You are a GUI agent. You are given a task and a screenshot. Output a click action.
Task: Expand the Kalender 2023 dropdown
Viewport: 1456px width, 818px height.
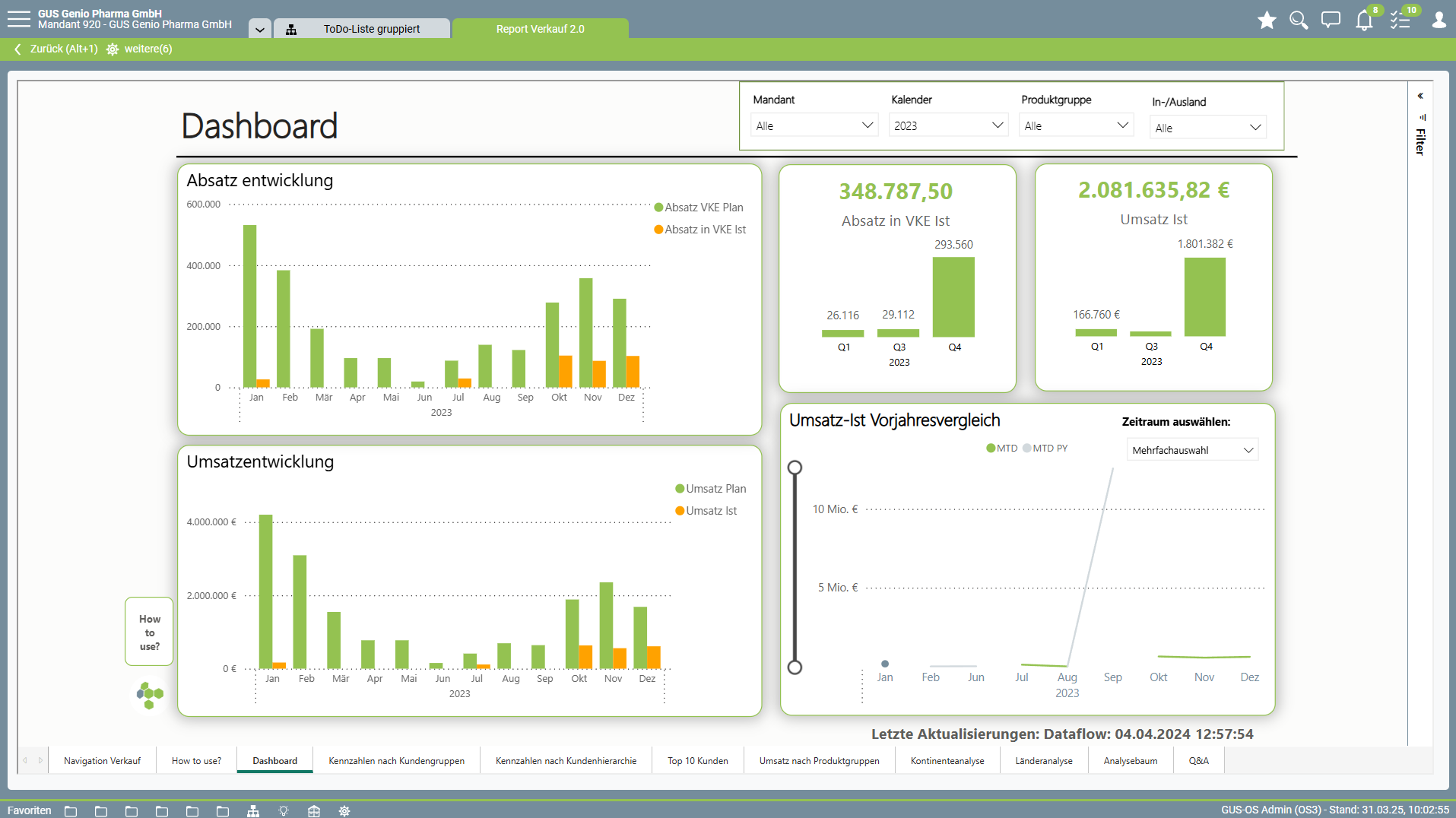(948, 125)
